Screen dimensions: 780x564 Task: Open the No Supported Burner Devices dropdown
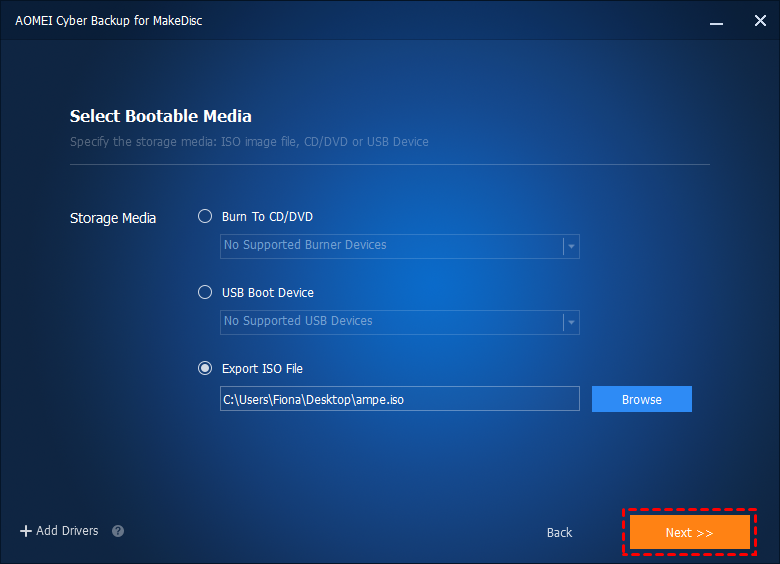[x=399, y=246]
